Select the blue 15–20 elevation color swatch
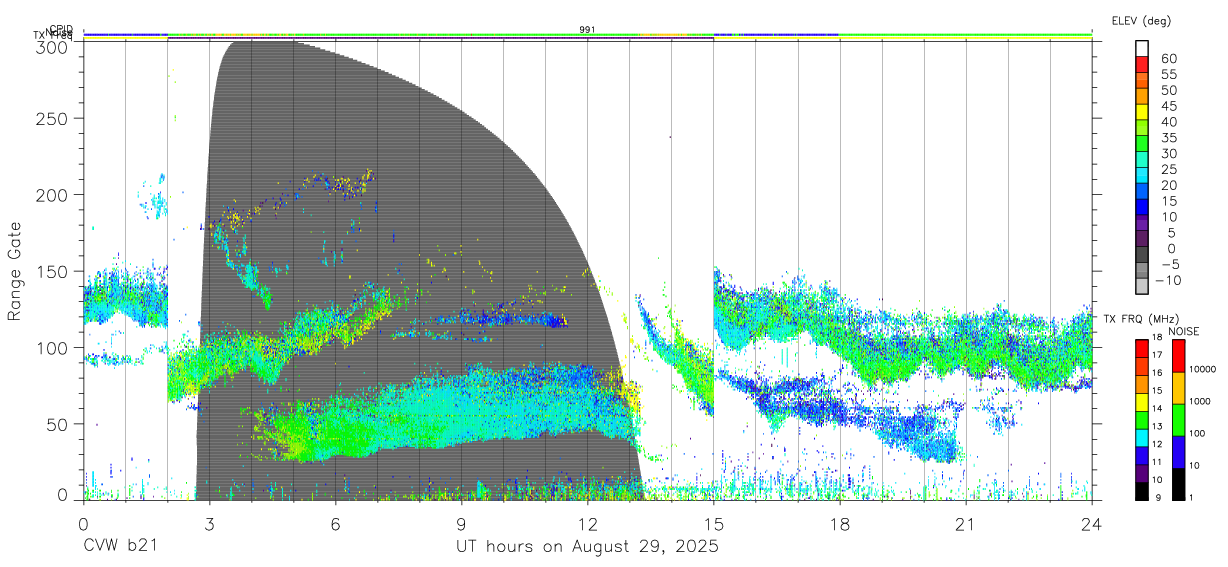The height and width of the screenshot is (567, 1228). pyautogui.click(x=1142, y=193)
